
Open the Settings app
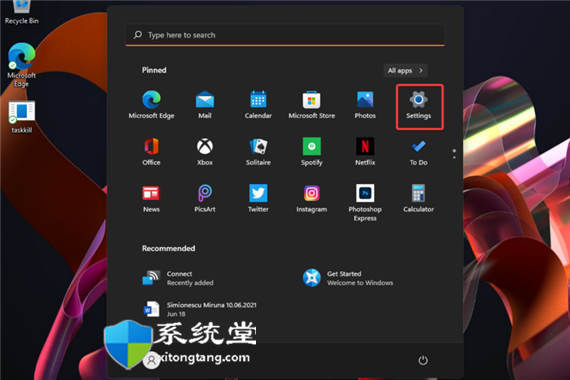(418, 106)
